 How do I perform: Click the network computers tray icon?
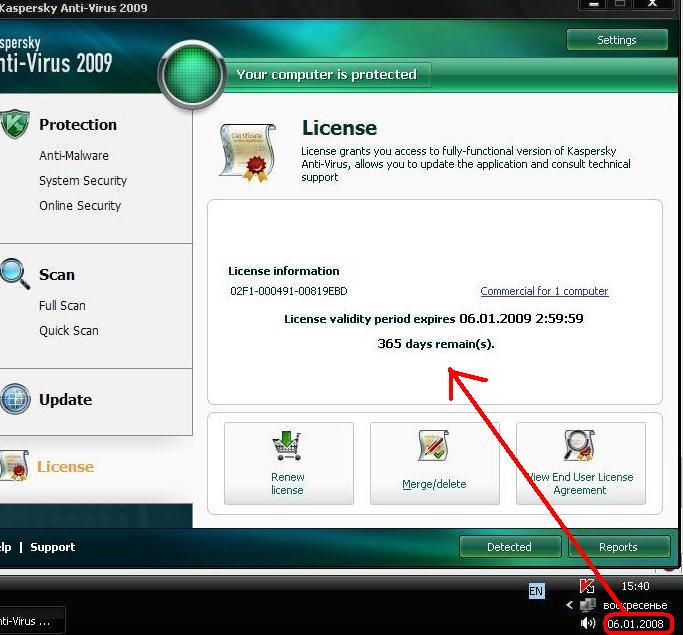point(588,605)
